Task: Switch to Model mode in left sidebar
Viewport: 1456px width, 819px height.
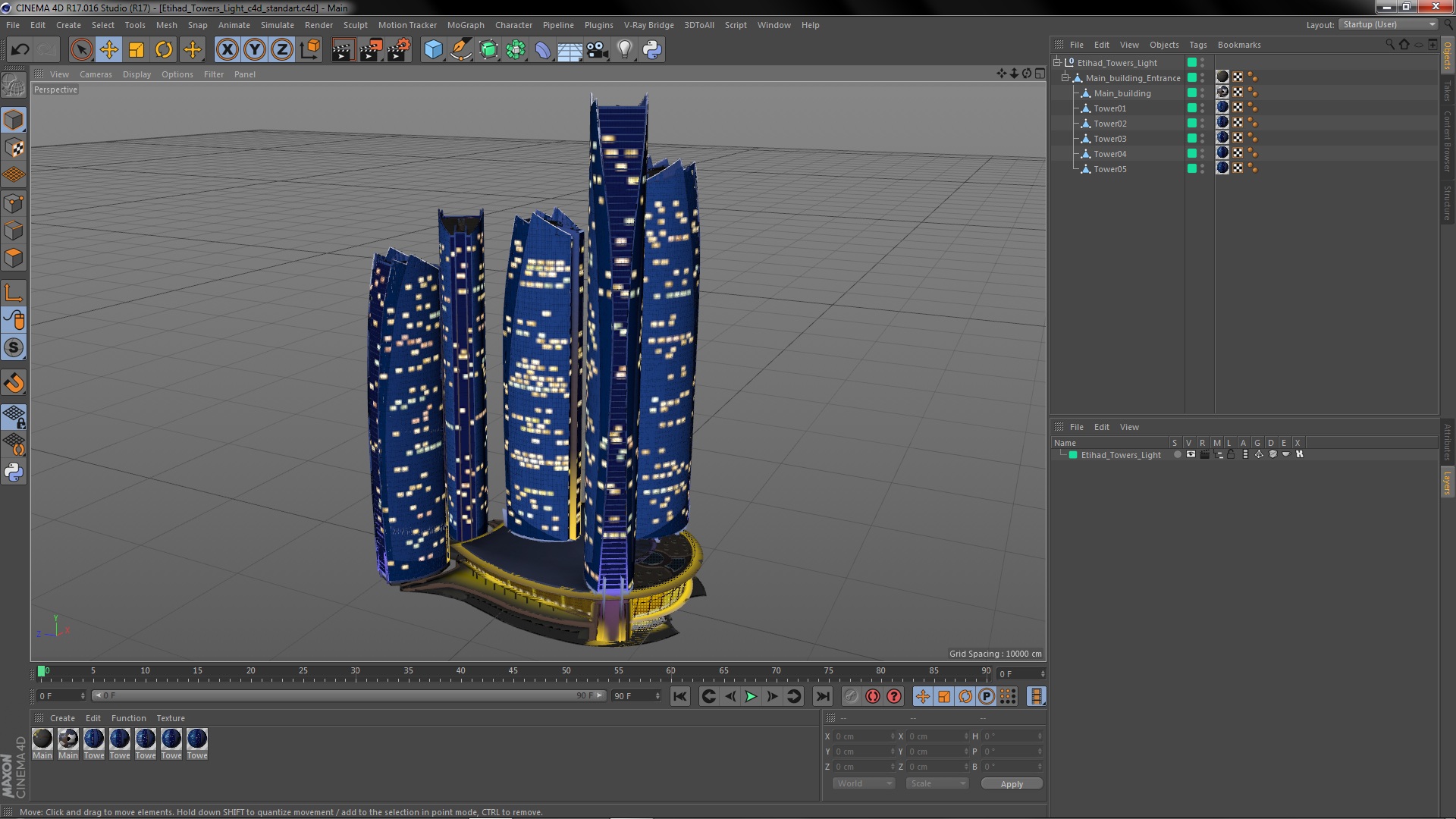Action: 14,120
